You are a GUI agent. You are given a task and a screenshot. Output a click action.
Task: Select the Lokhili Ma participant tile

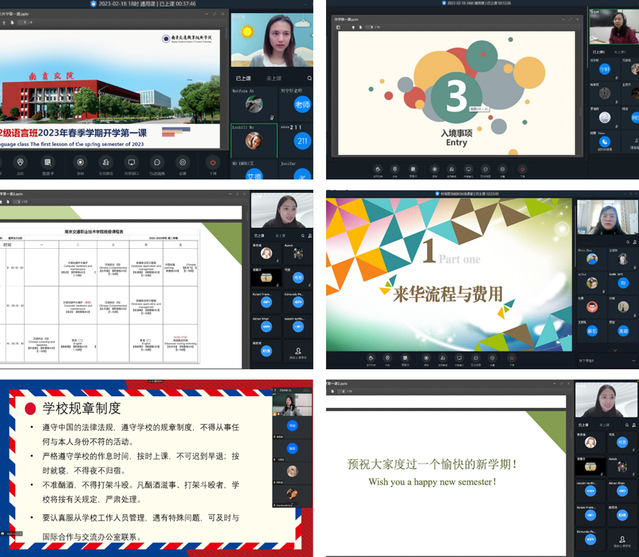pyautogui.click(x=252, y=138)
